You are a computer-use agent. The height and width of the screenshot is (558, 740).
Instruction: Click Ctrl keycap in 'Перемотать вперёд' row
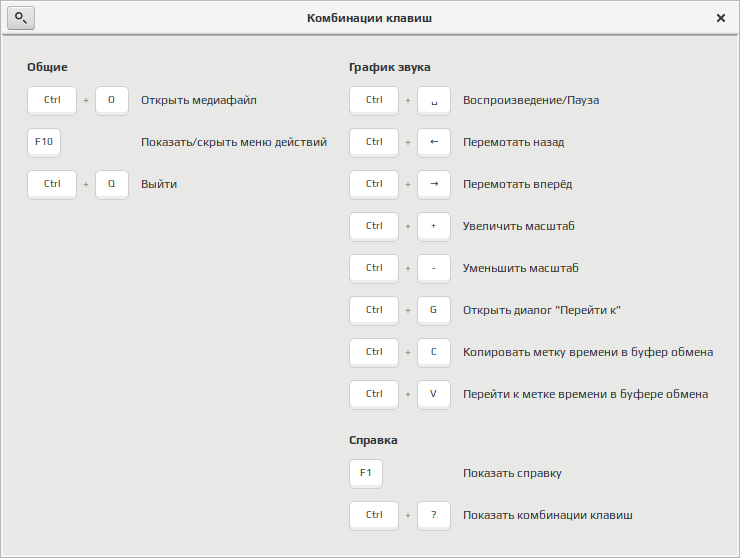[374, 184]
